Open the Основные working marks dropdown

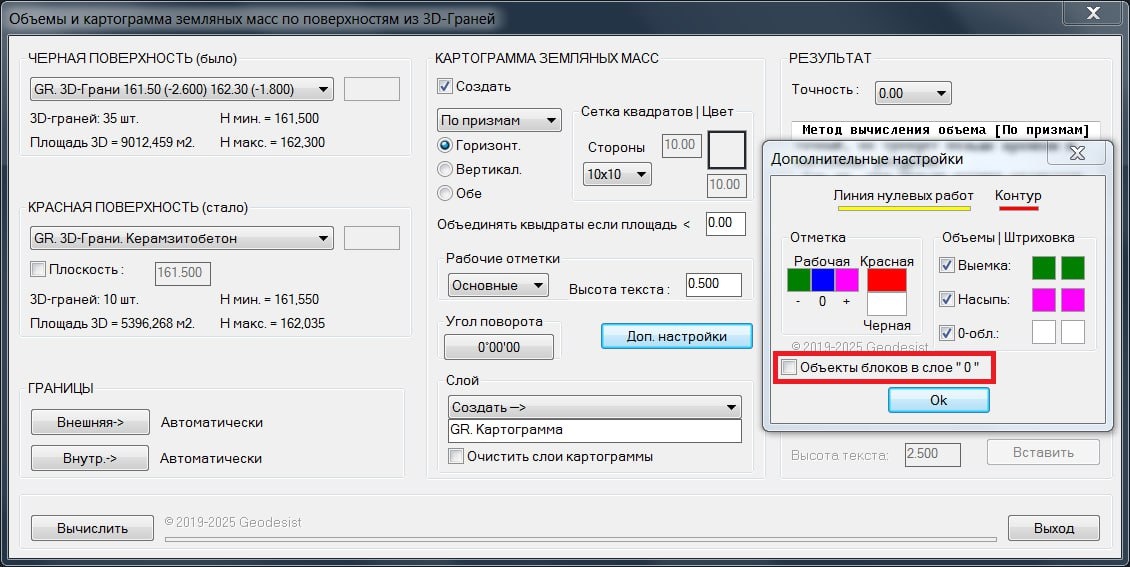[498, 285]
